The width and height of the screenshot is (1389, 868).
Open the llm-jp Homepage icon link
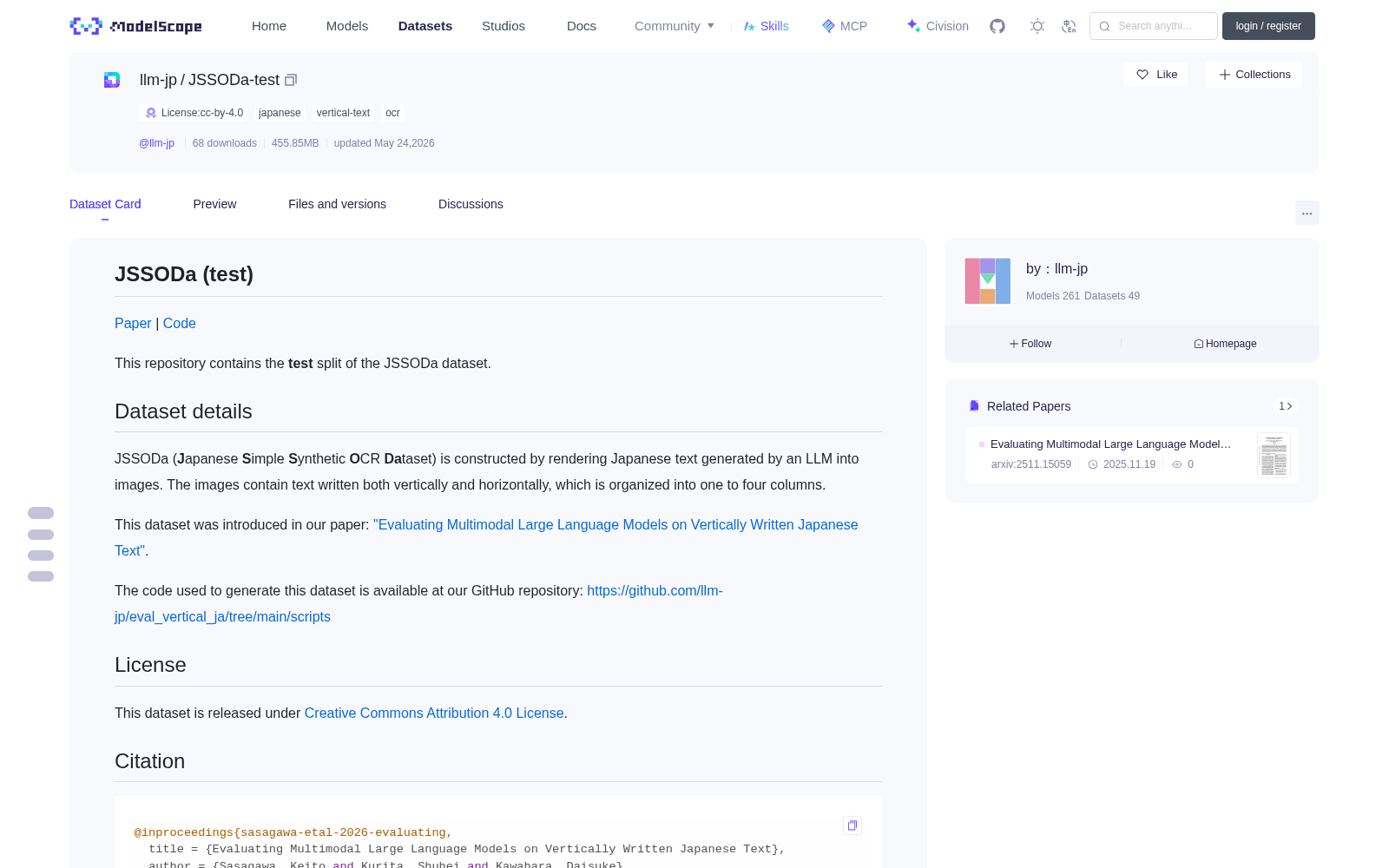pyautogui.click(x=1225, y=344)
